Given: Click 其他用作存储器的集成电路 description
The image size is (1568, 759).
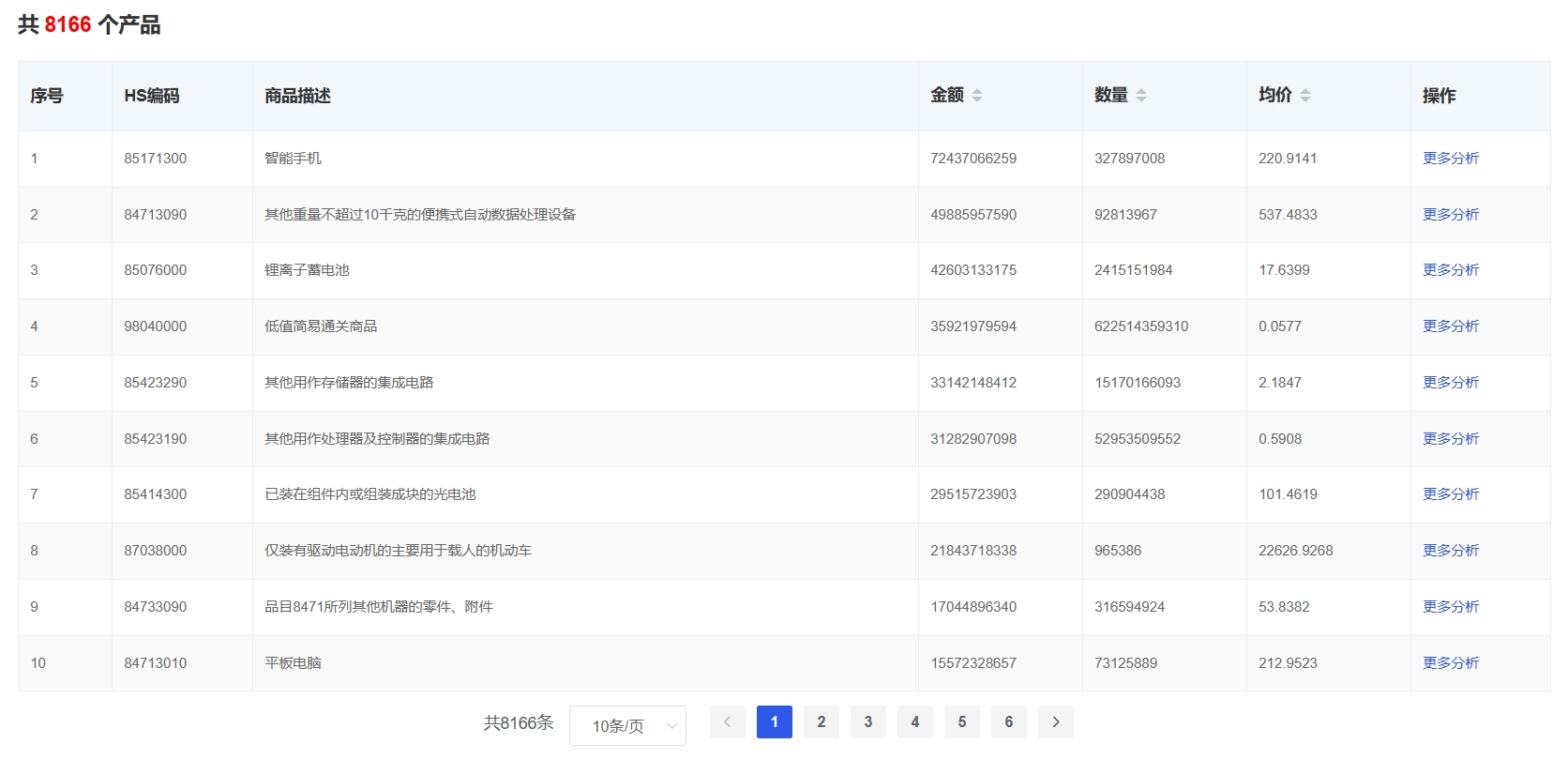Looking at the screenshot, I should pyautogui.click(x=349, y=383).
